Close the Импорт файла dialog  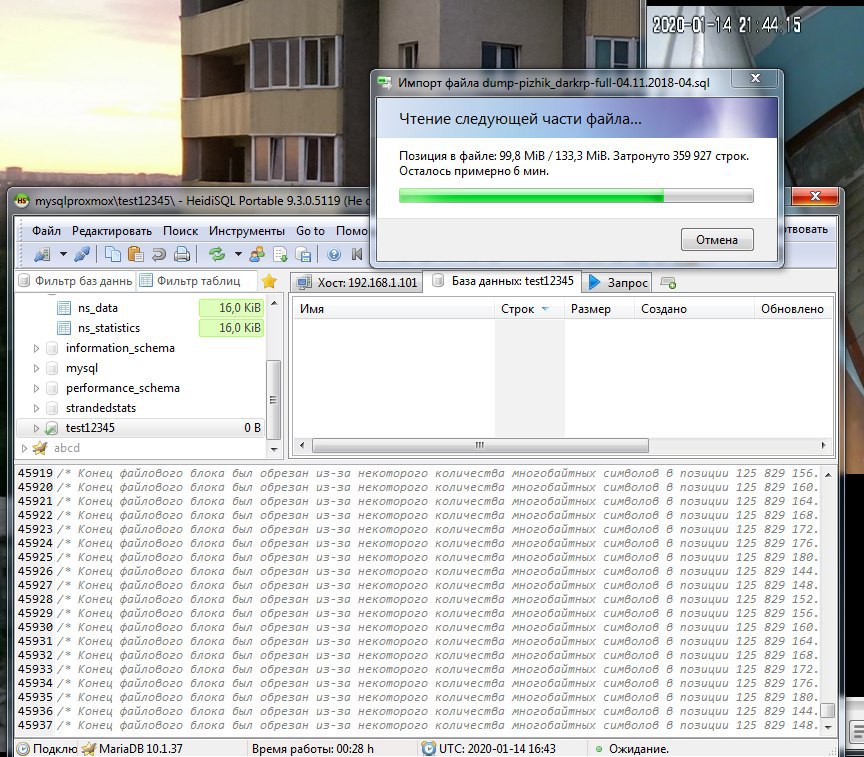pos(755,78)
